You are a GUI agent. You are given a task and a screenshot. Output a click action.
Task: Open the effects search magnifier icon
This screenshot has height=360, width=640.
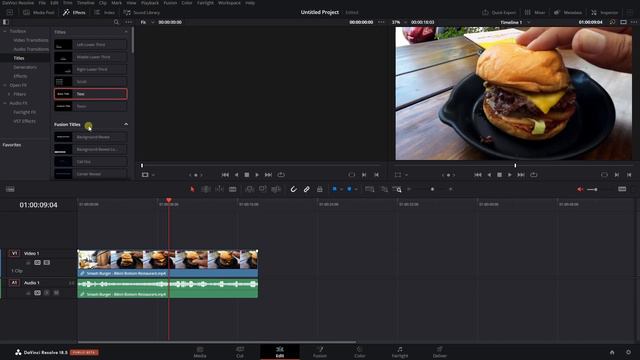click(x=116, y=22)
